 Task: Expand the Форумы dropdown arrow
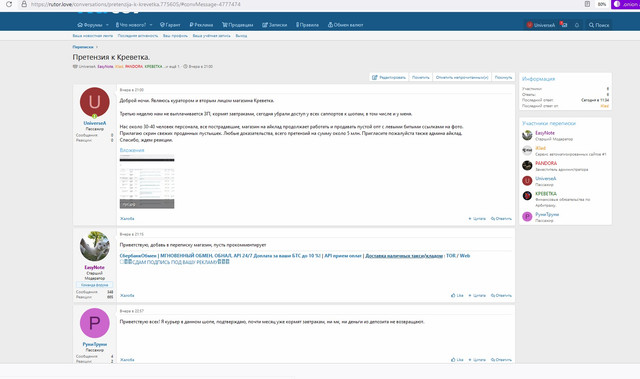(x=107, y=25)
